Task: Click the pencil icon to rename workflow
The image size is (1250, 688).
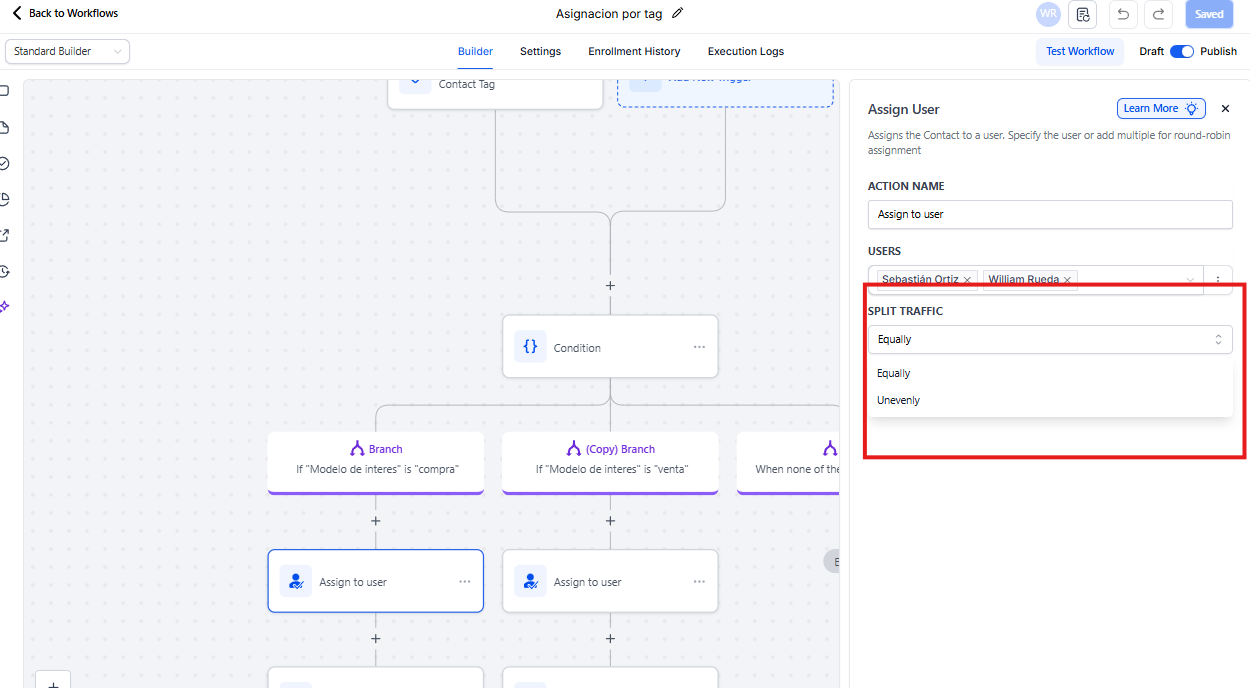Action: click(x=678, y=13)
